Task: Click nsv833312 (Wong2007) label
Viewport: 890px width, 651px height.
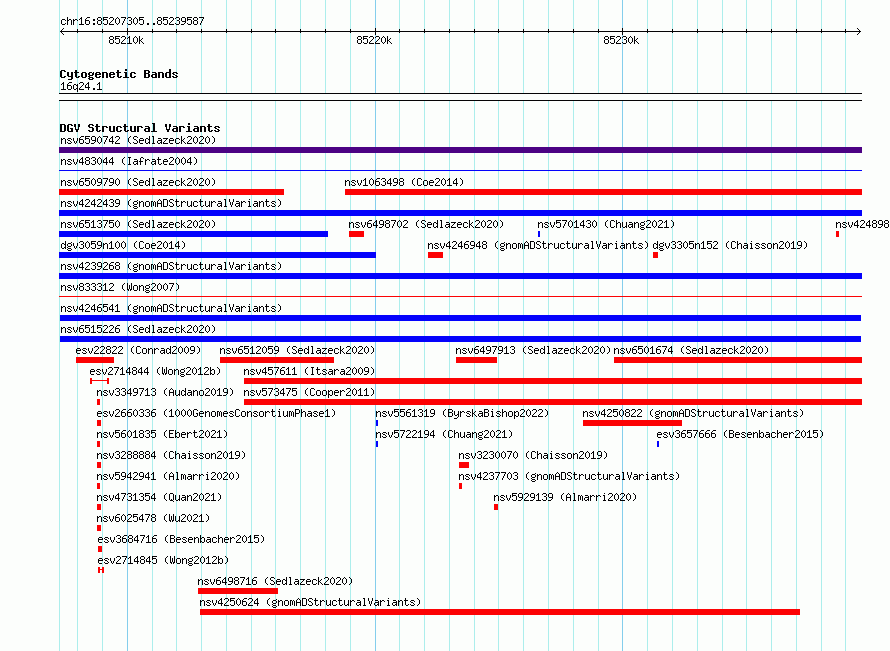Action: [x=120, y=287]
